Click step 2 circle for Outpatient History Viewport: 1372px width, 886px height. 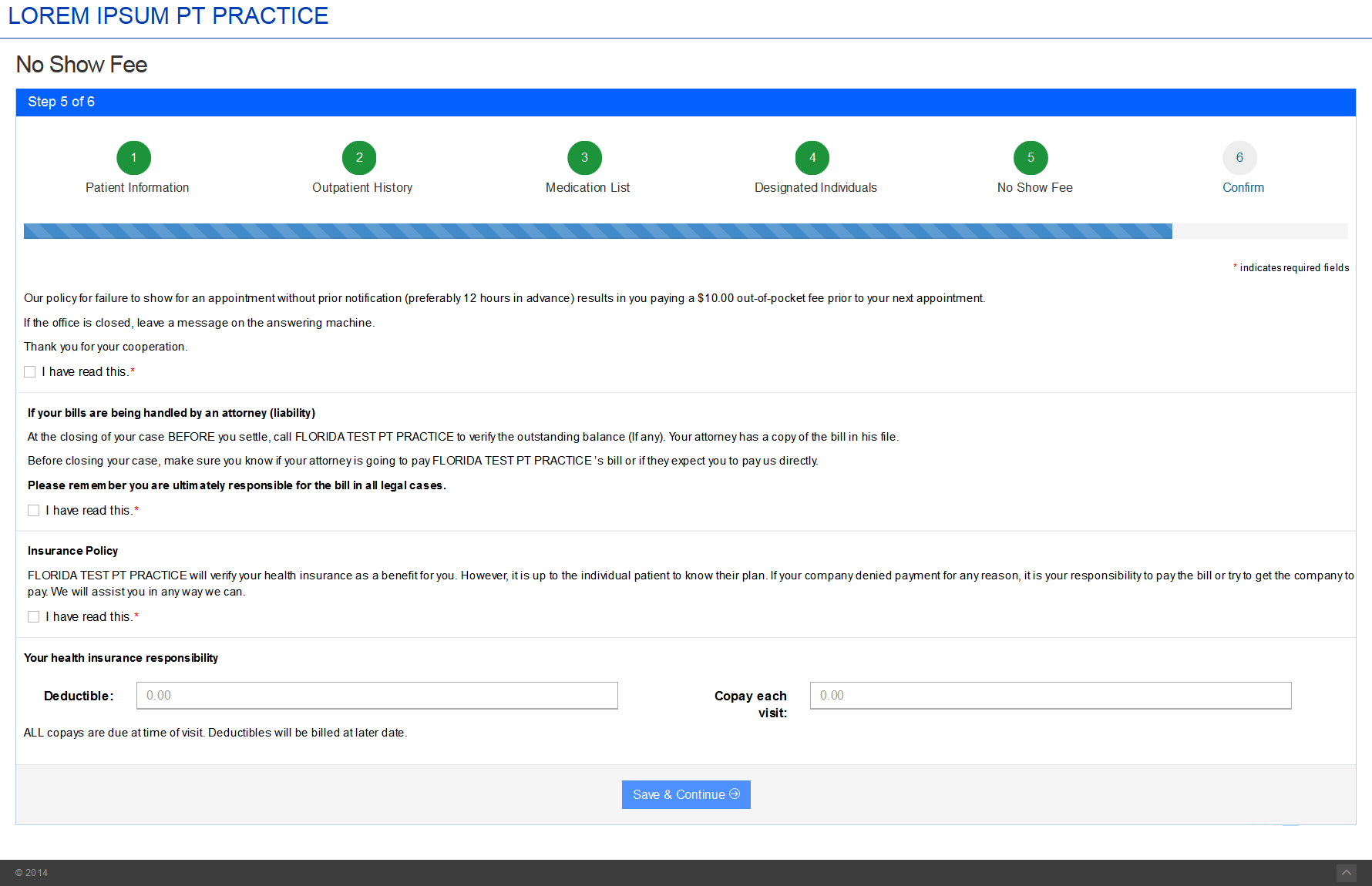[x=359, y=158]
